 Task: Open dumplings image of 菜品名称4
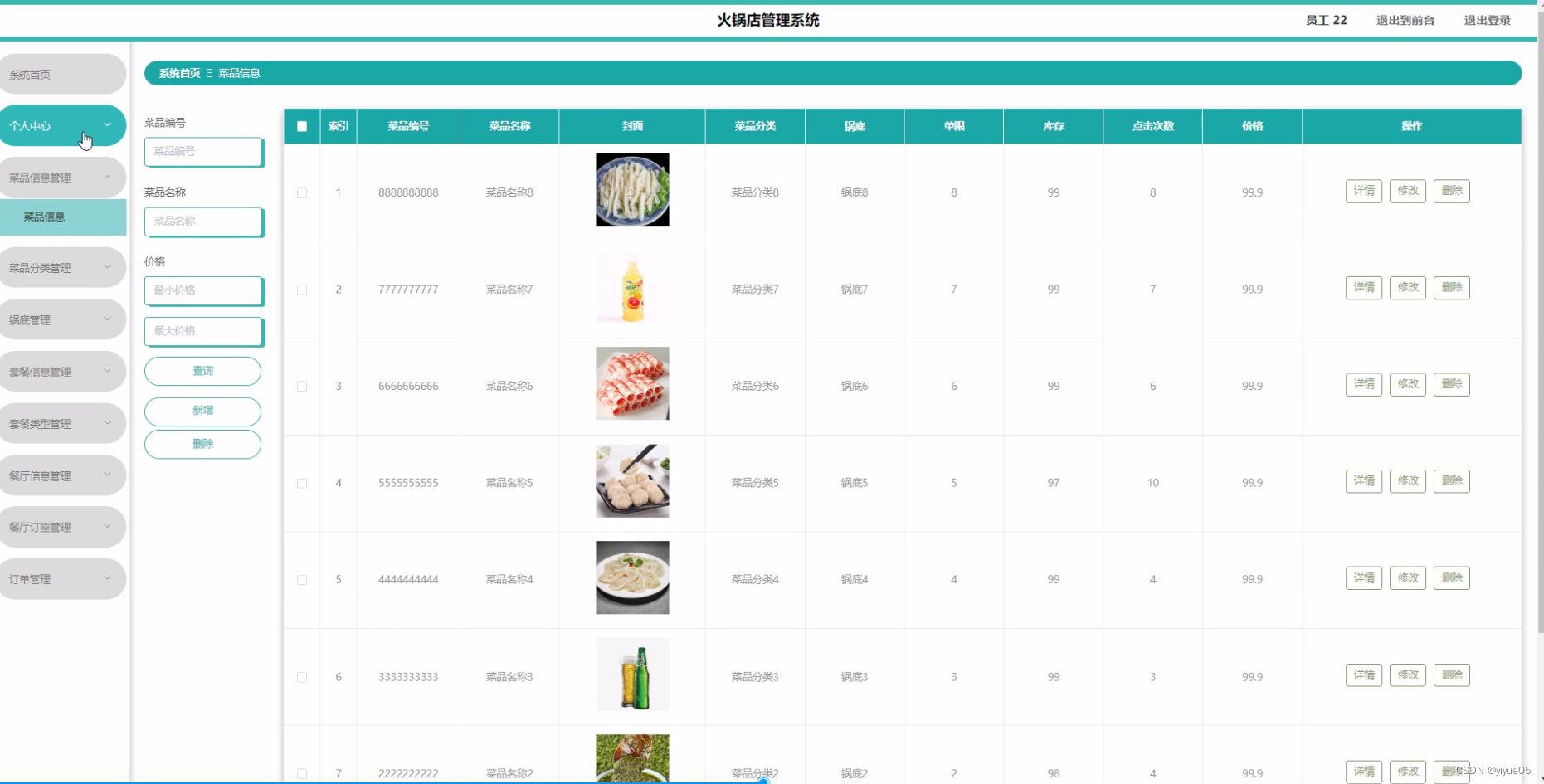tap(632, 577)
